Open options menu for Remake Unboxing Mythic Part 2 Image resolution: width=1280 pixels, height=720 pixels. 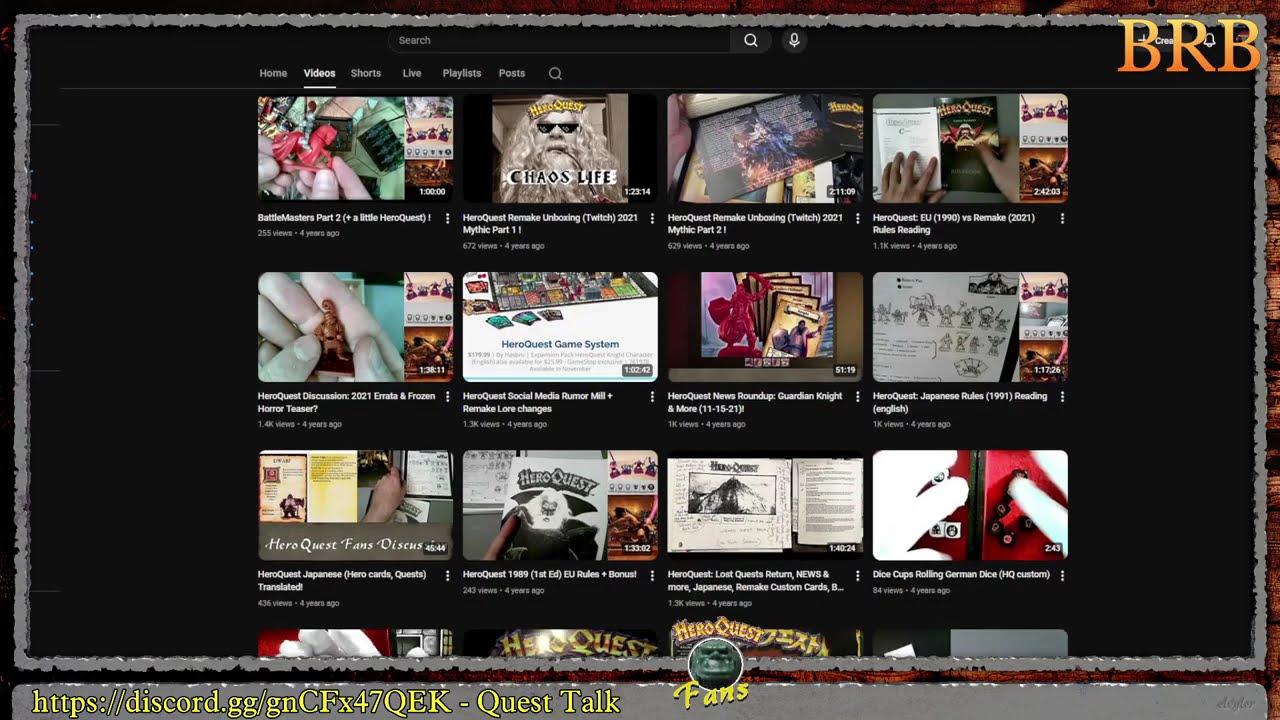[x=857, y=218]
